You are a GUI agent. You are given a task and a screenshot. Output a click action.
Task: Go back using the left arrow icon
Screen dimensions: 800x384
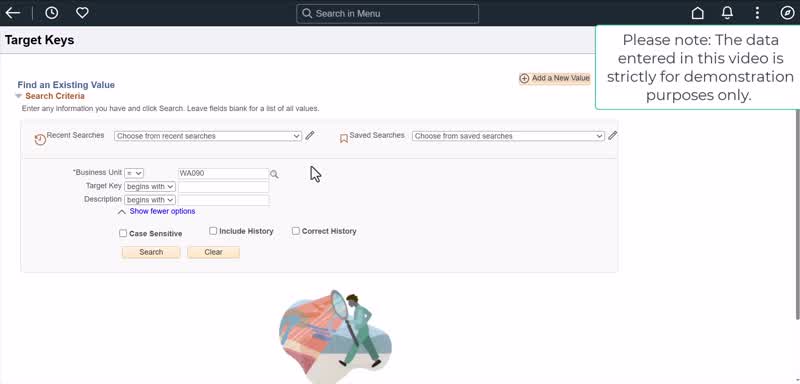point(13,13)
